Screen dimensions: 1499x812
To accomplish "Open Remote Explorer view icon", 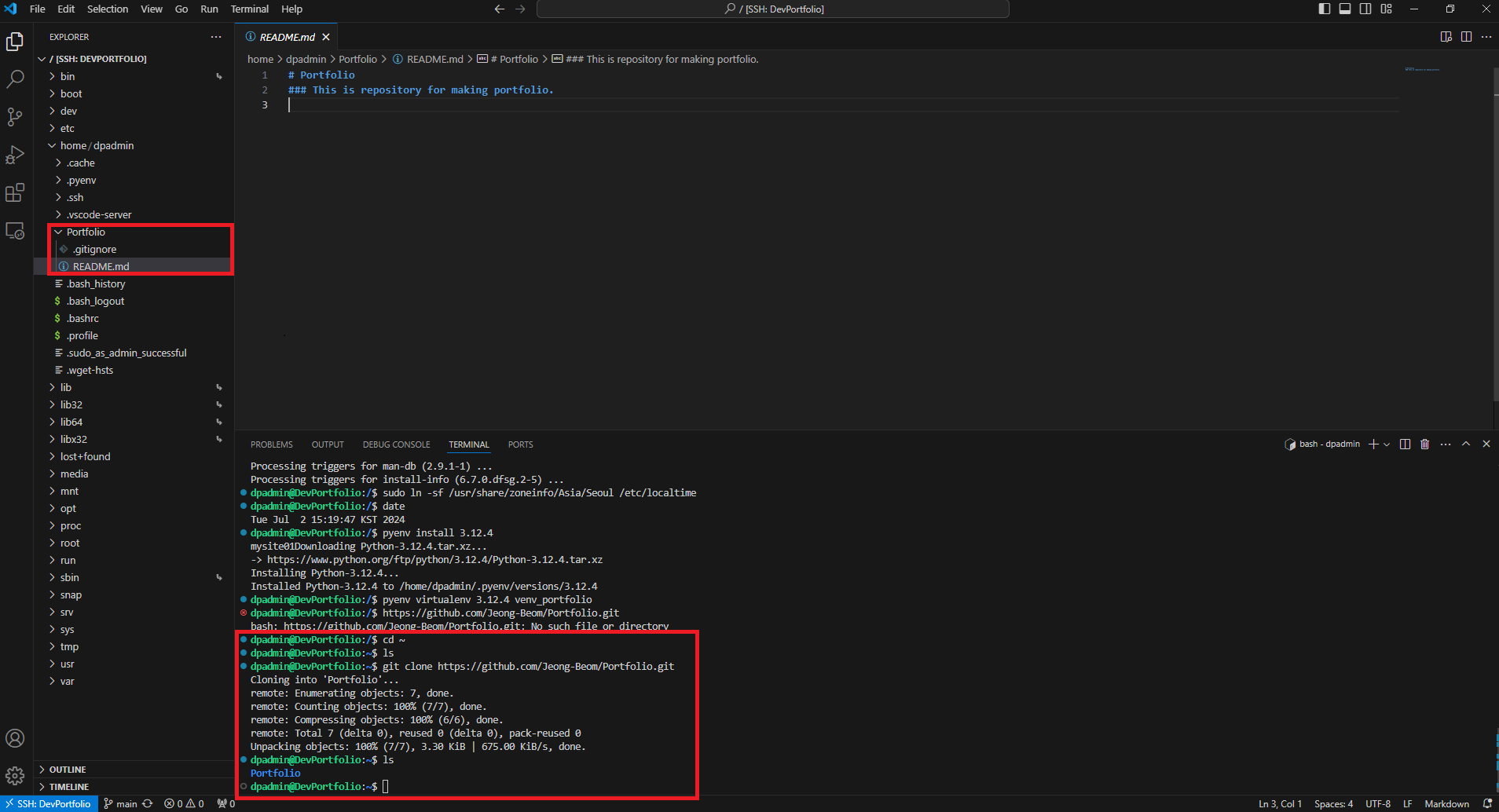I will pyautogui.click(x=15, y=231).
